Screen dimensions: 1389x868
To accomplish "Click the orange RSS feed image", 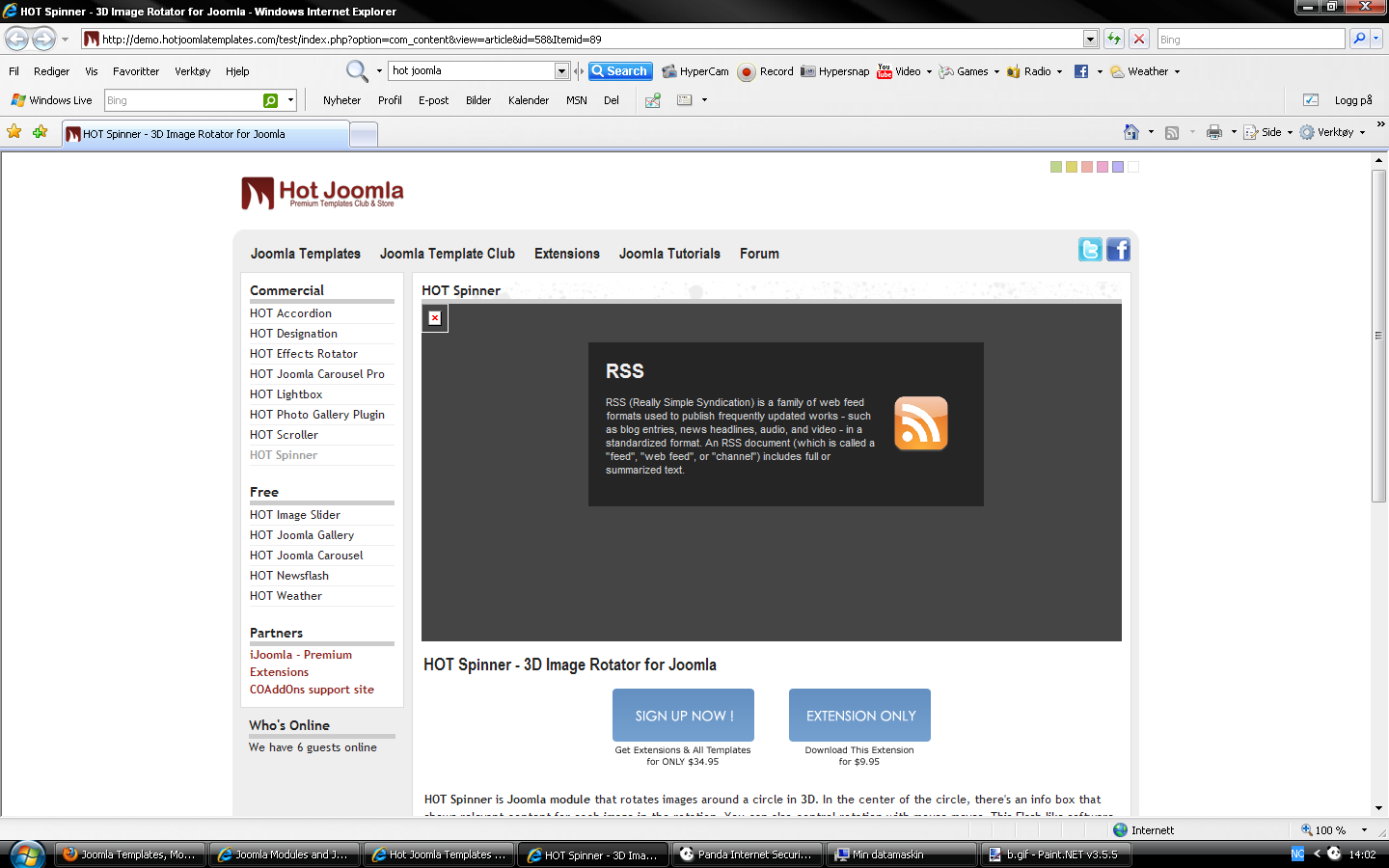I will click(x=921, y=423).
